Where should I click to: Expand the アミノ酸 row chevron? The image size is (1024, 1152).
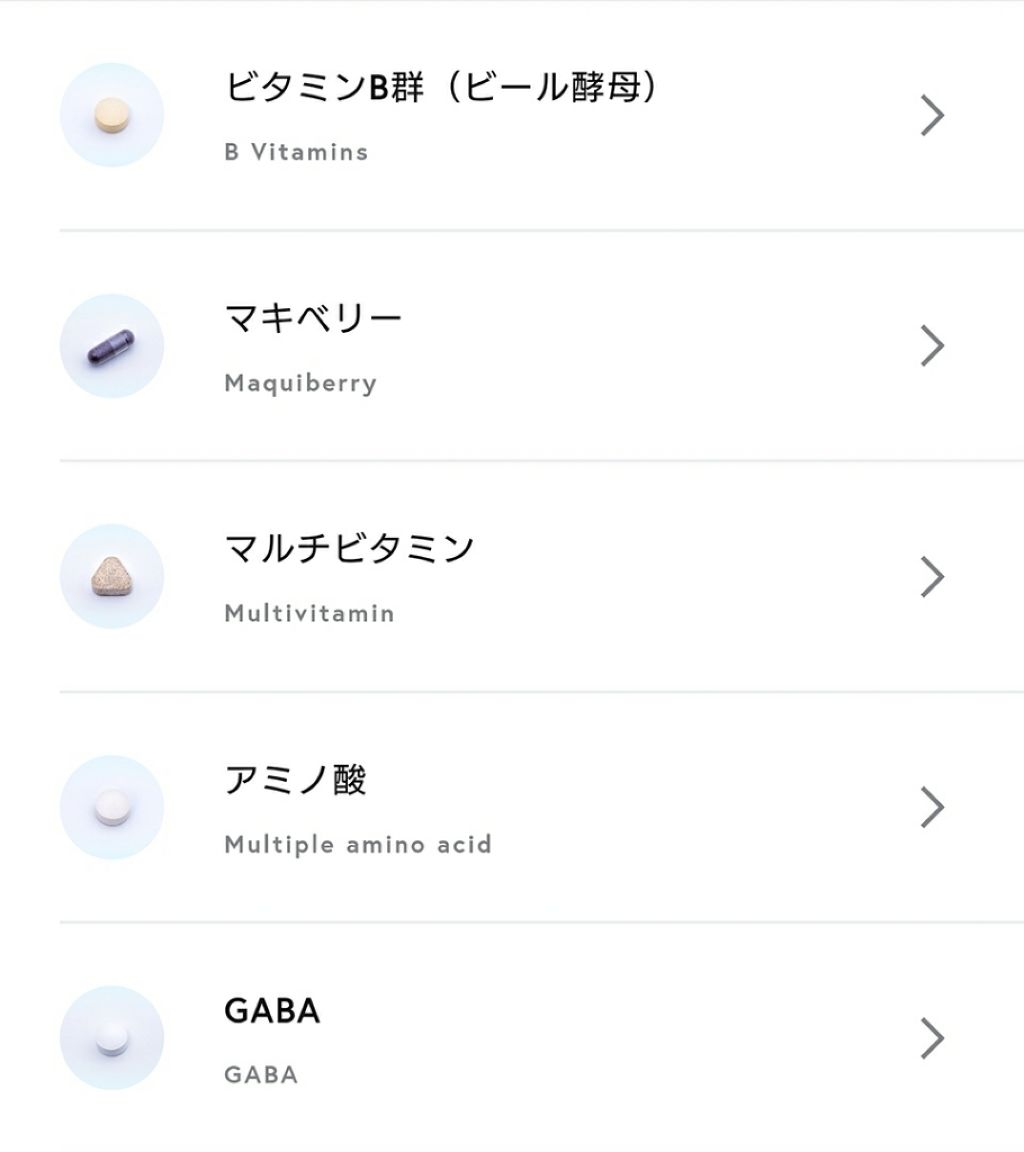(932, 807)
